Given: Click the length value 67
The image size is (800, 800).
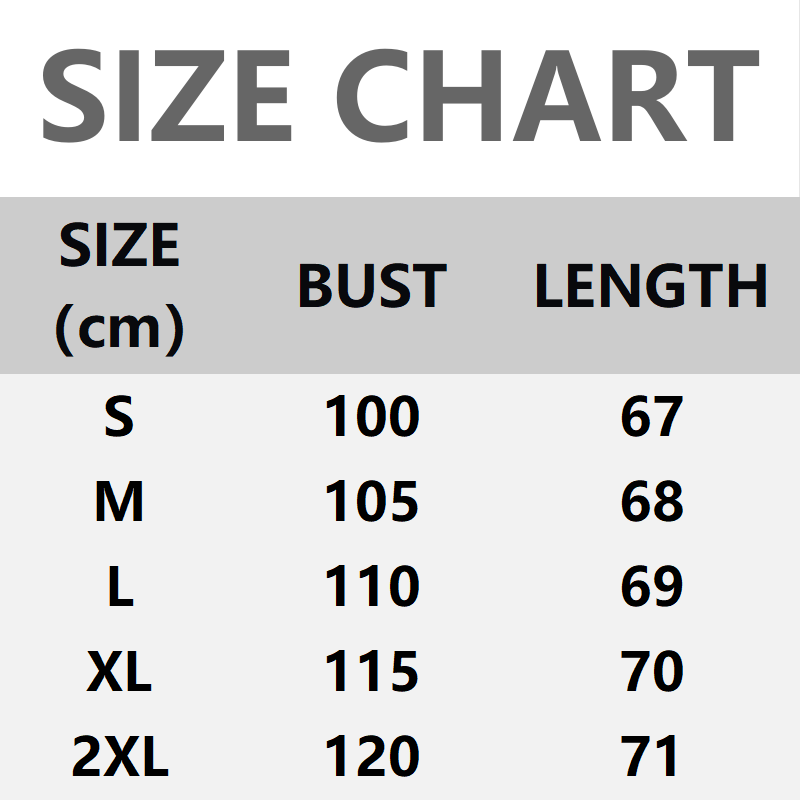Looking at the screenshot, I should click(x=651, y=417).
